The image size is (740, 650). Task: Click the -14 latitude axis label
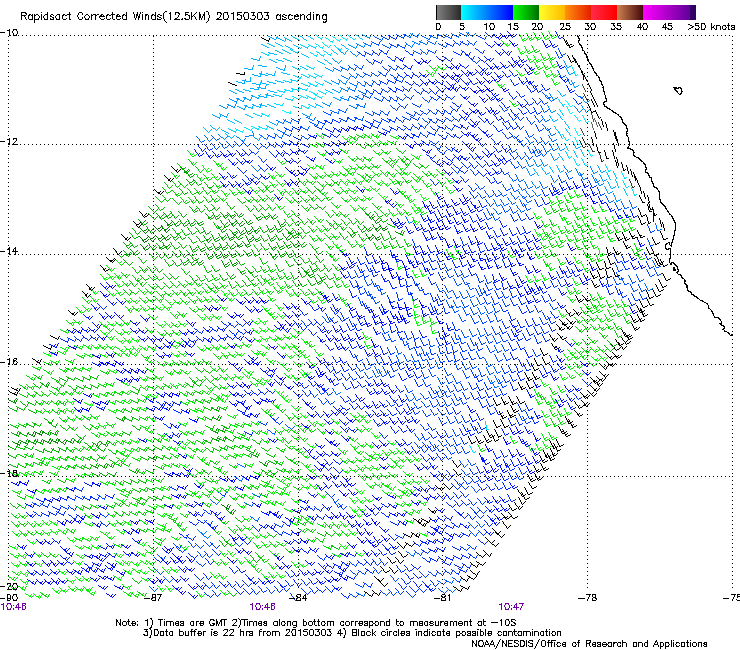coord(9,251)
